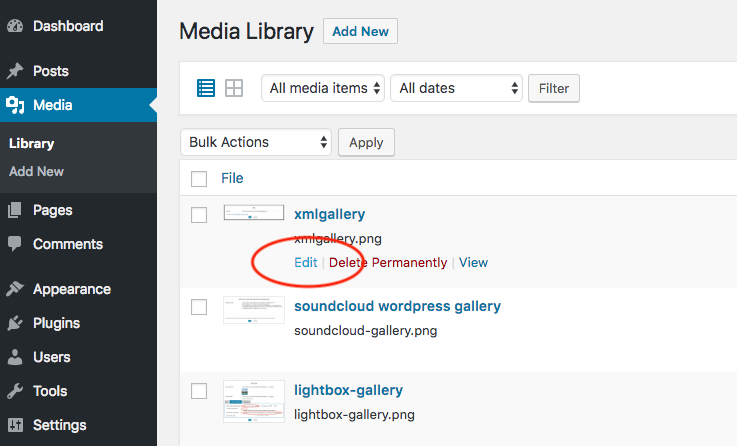Open the Bulk Actions dropdown

point(256,142)
